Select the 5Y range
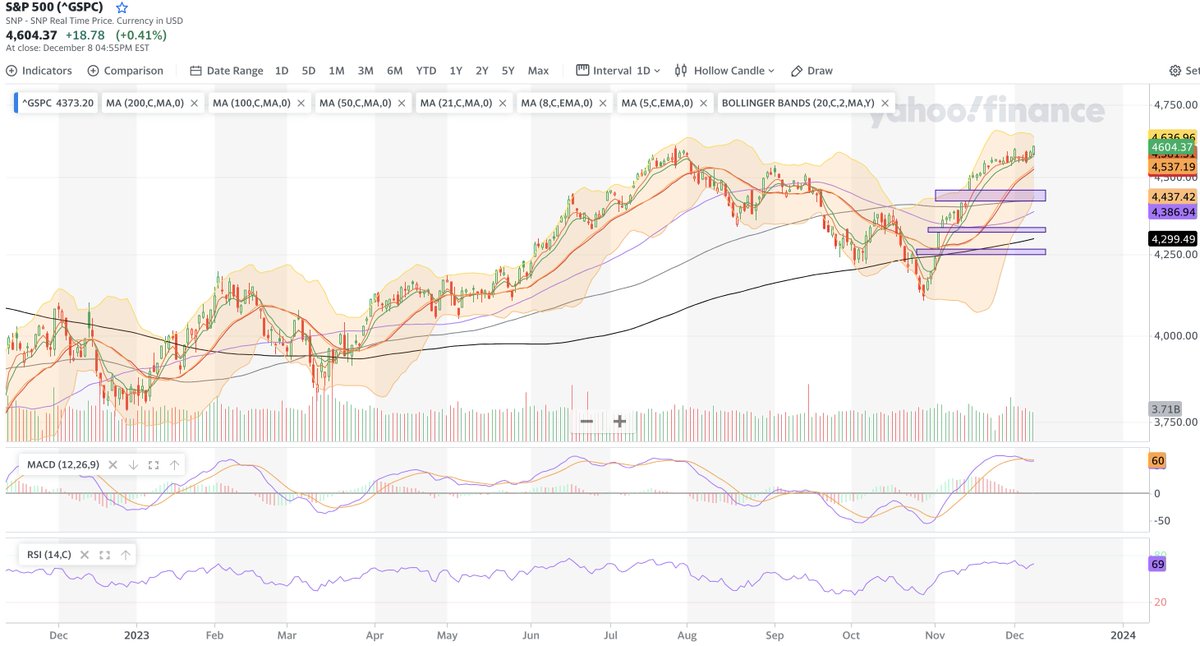This screenshot has width=1200, height=646. click(508, 71)
